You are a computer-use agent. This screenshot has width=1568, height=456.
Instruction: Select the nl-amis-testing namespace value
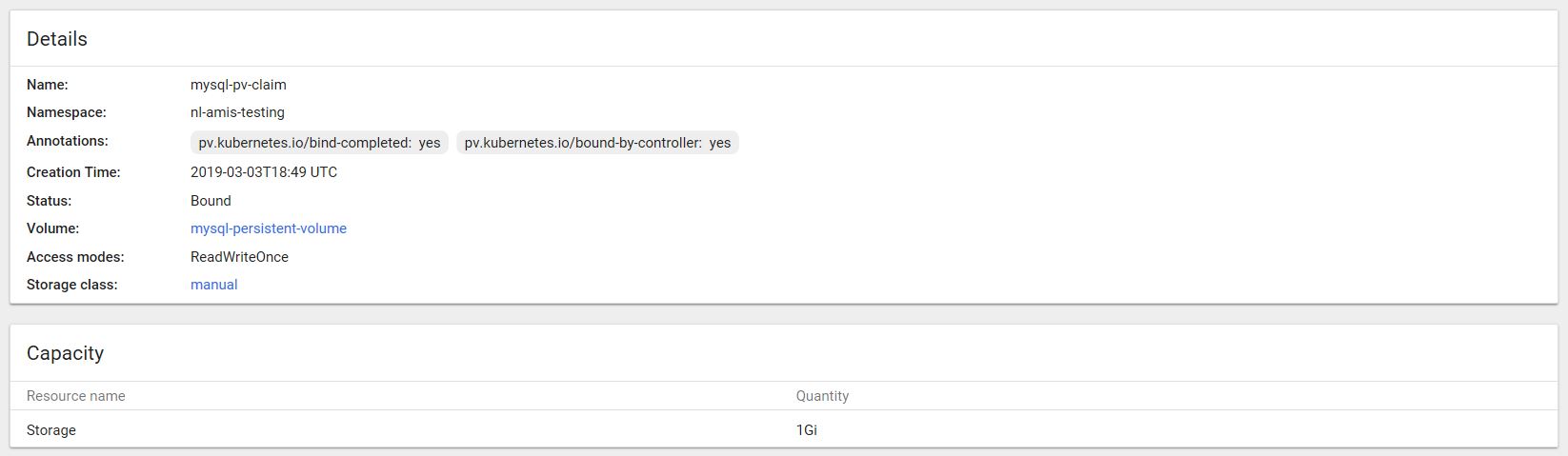coord(237,112)
